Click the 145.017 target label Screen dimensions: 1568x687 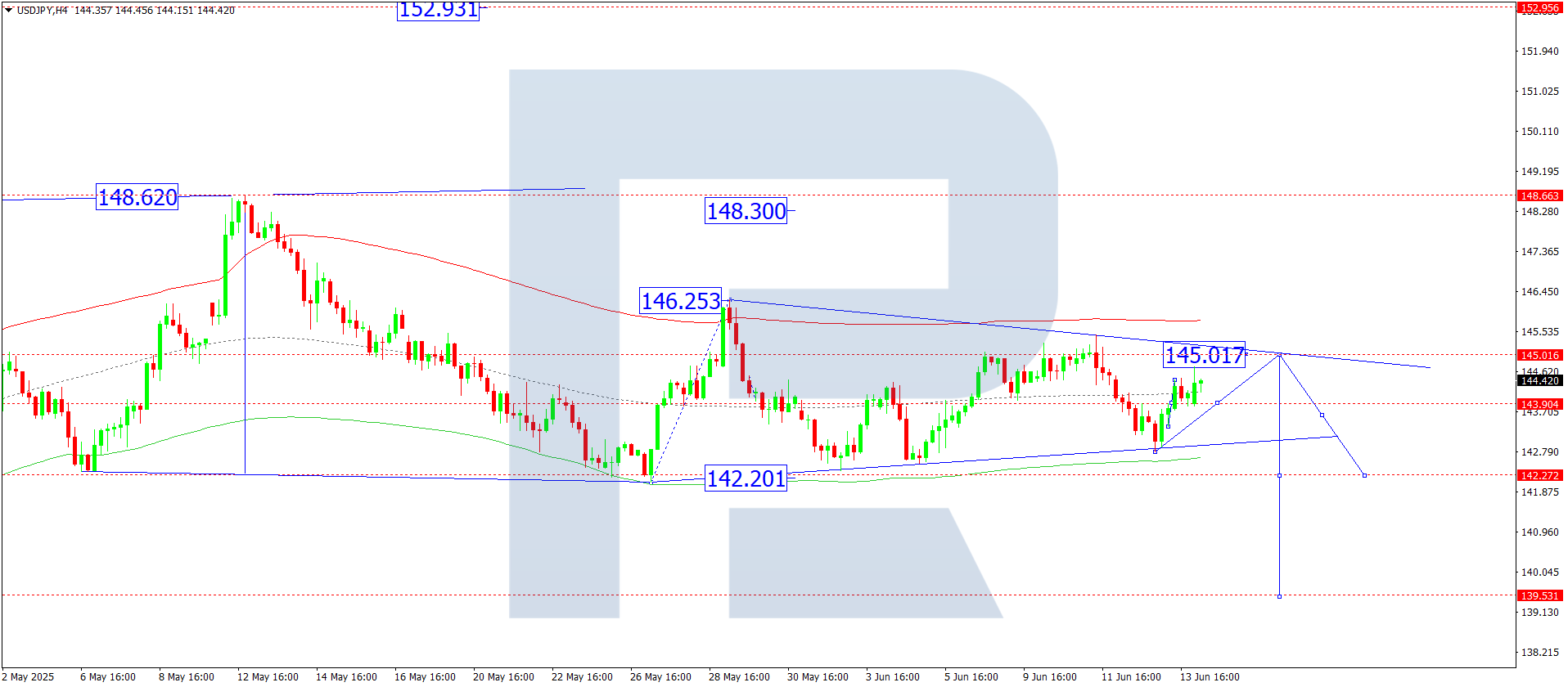1204,355
